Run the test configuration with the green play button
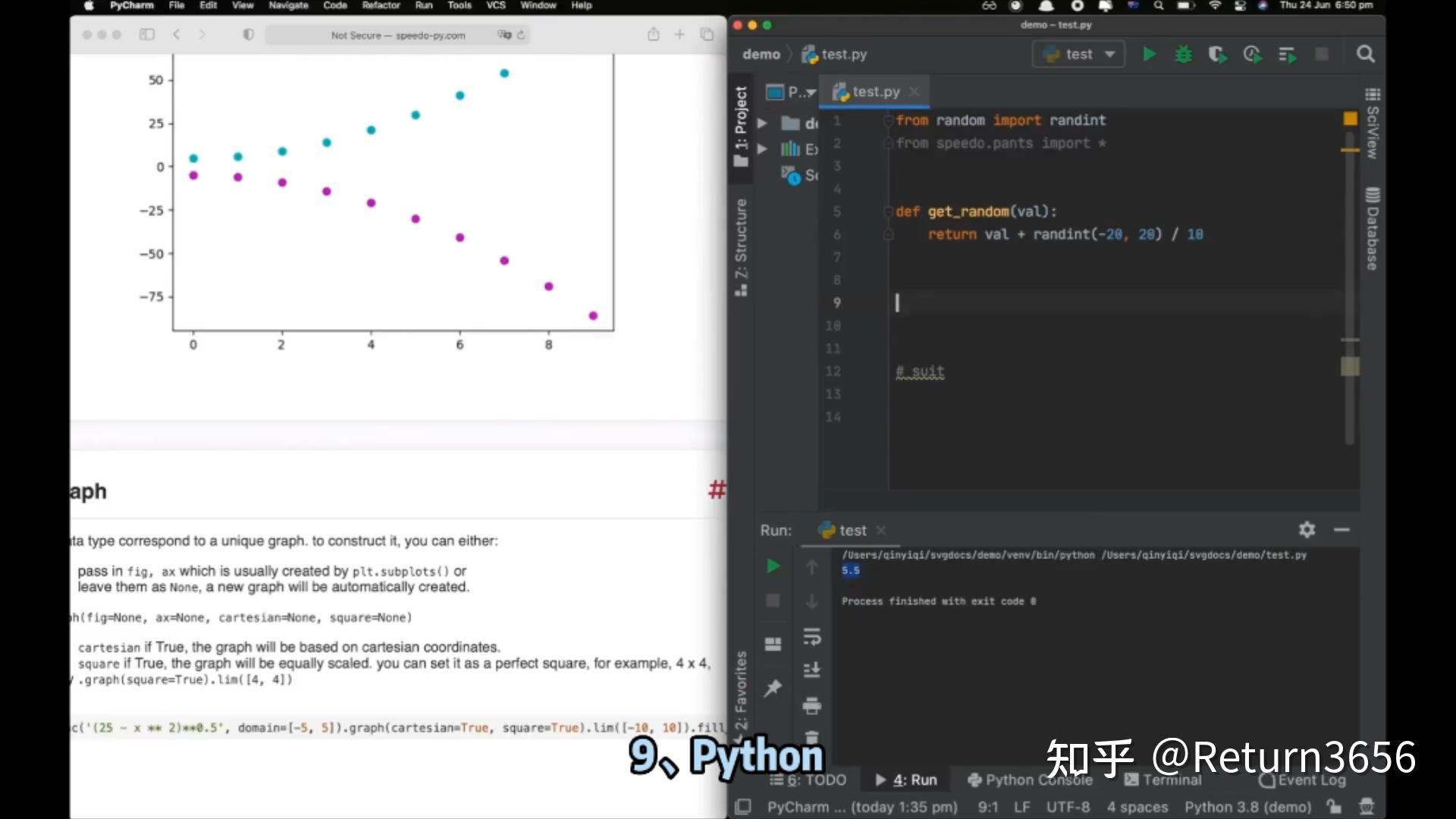This screenshot has height=819, width=1456. [x=1149, y=54]
